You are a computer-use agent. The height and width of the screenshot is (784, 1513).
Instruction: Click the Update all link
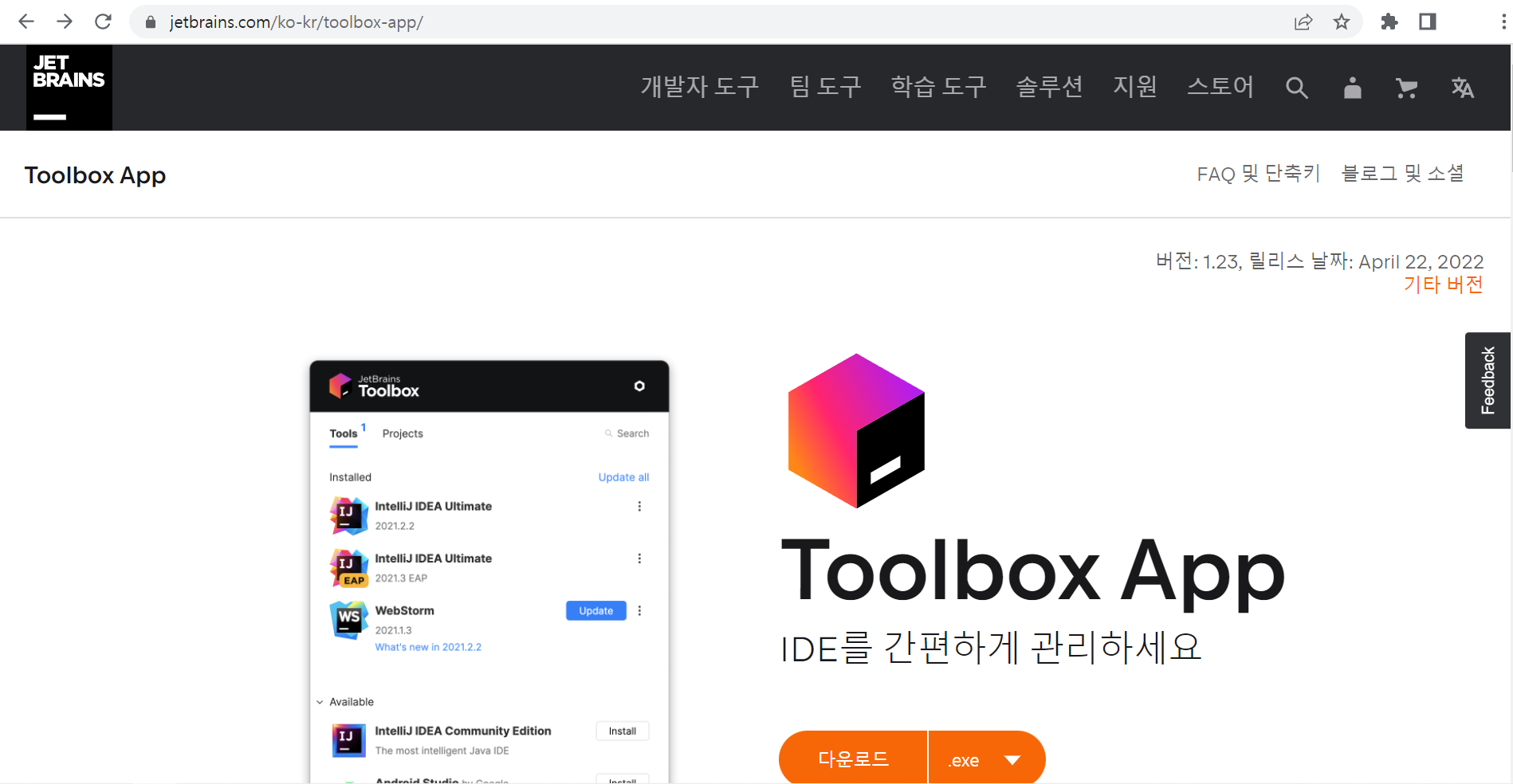(x=623, y=477)
